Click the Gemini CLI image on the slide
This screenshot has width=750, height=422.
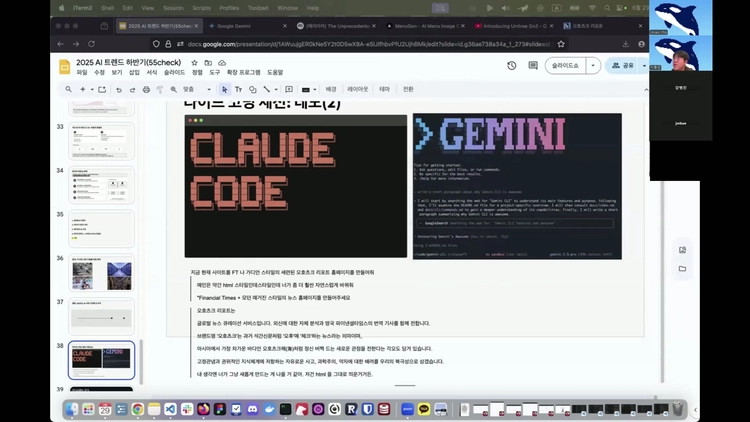pyautogui.click(x=517, y=186)
